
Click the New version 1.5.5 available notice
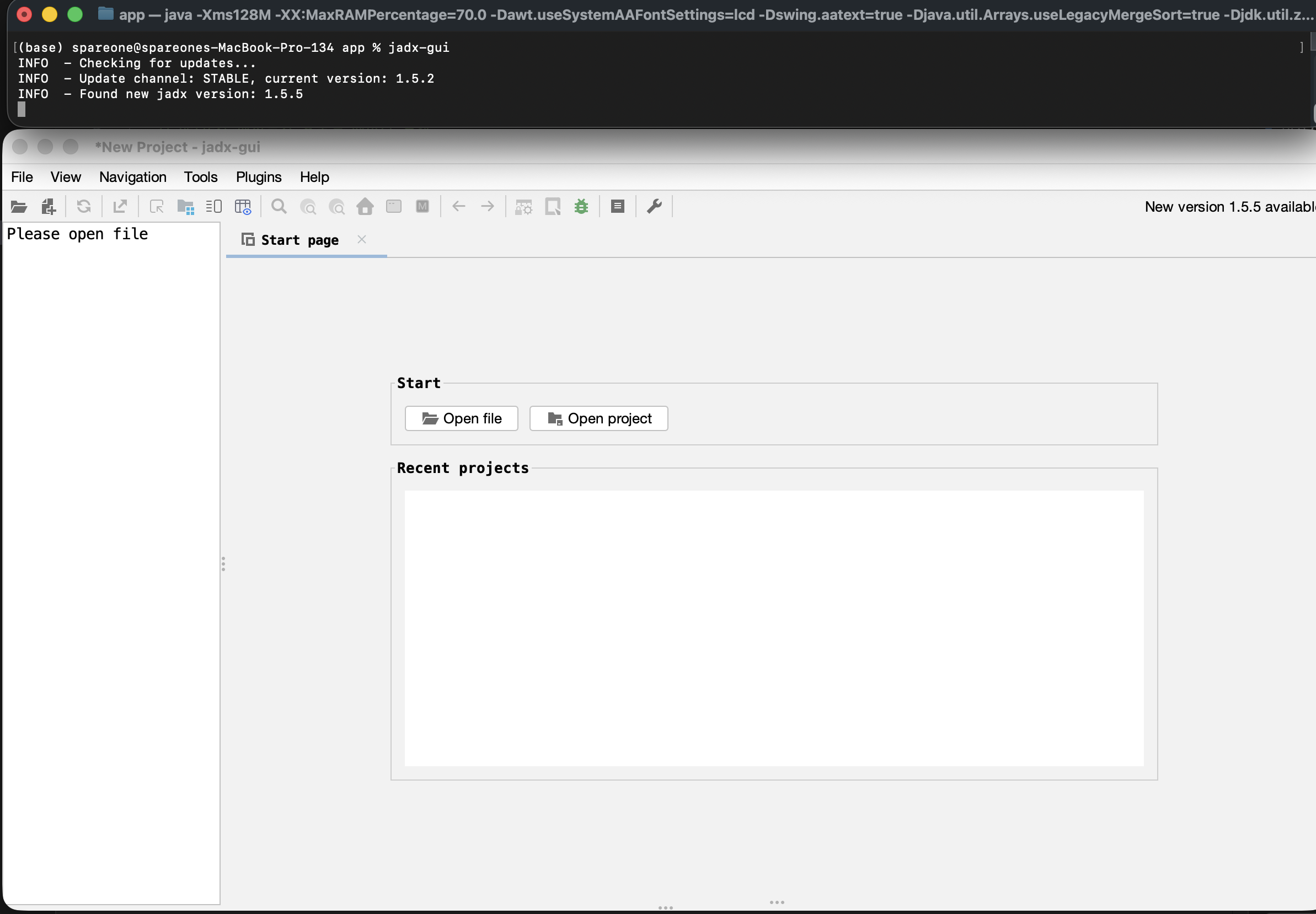[1229, 207]
